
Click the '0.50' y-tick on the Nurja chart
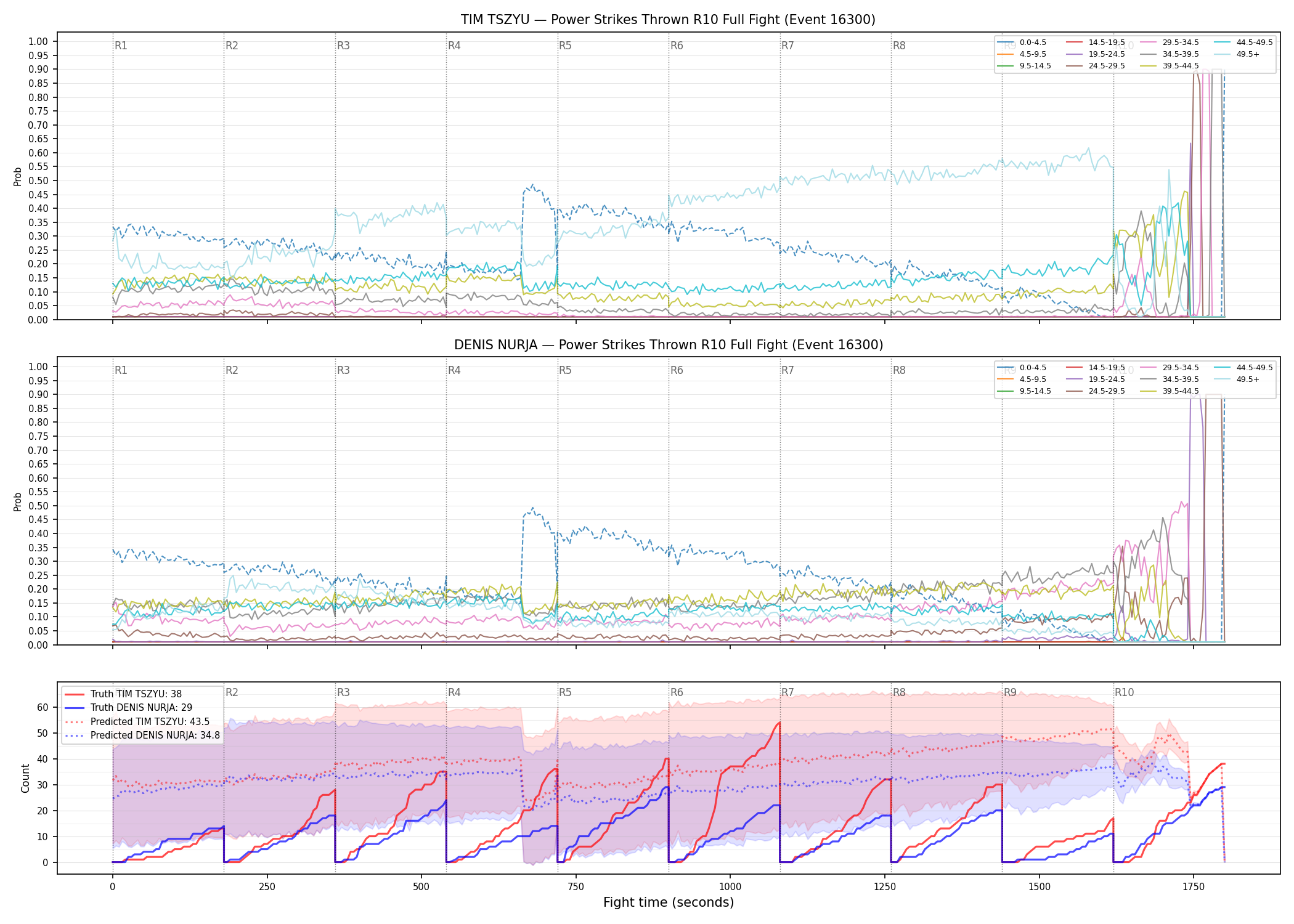click(38, 506)
